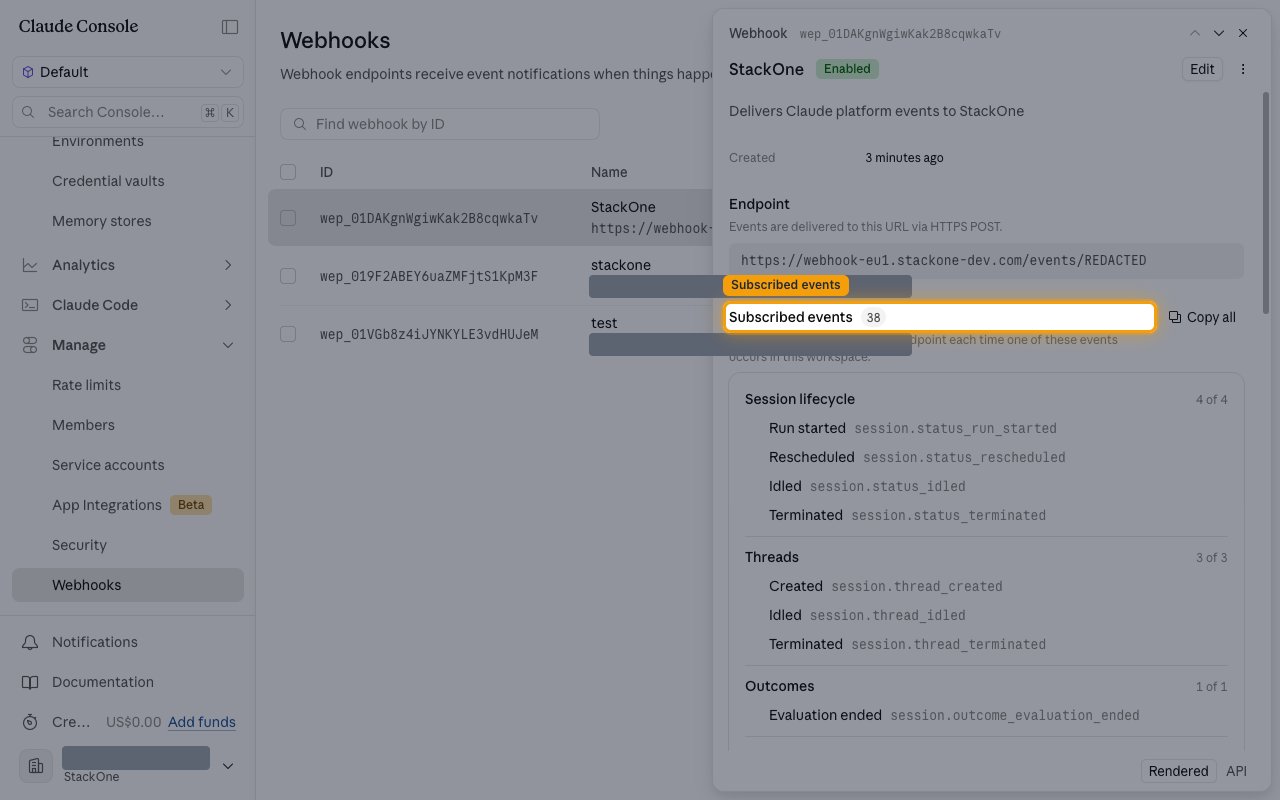Go to Memory stores
This screenshot has width=1280, height=800.
[102, 221]
